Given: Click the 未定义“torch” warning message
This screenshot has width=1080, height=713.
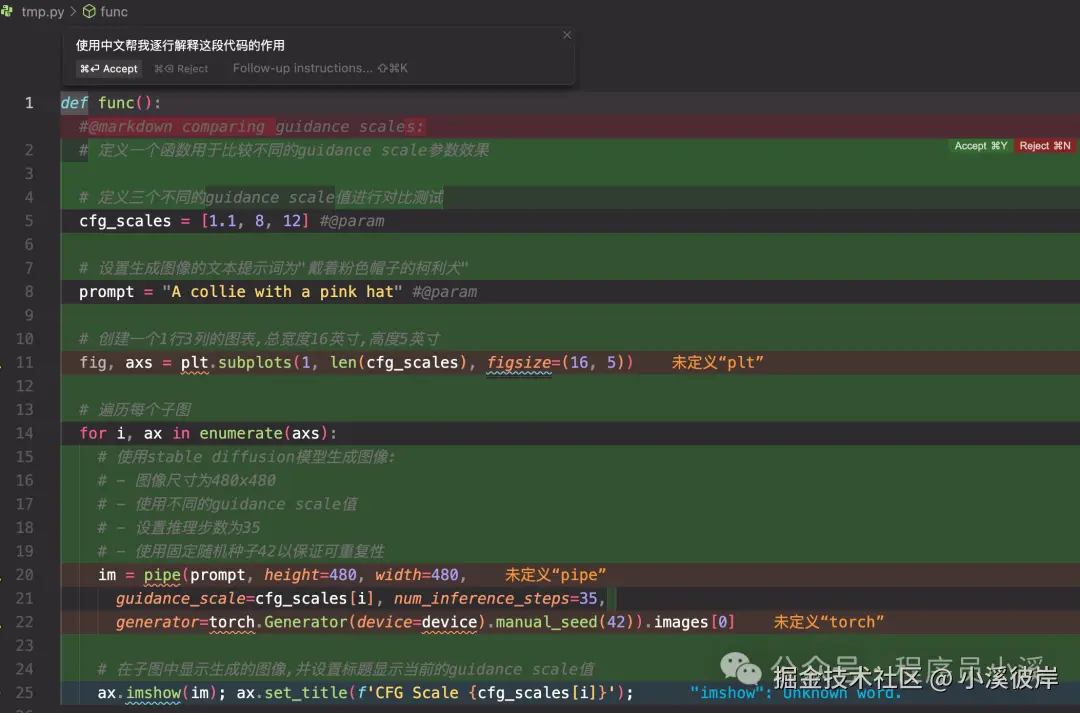Looking at the screenshot, I should (829, 622).
